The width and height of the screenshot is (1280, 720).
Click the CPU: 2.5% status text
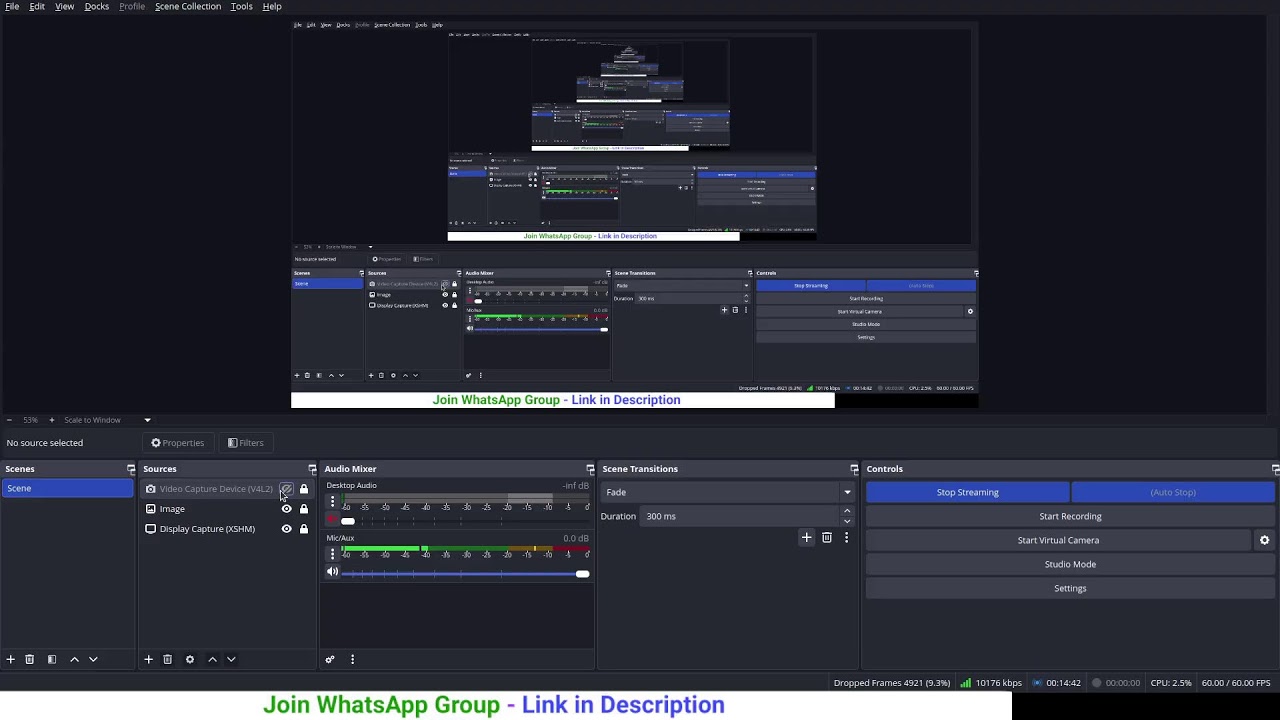1171,683
